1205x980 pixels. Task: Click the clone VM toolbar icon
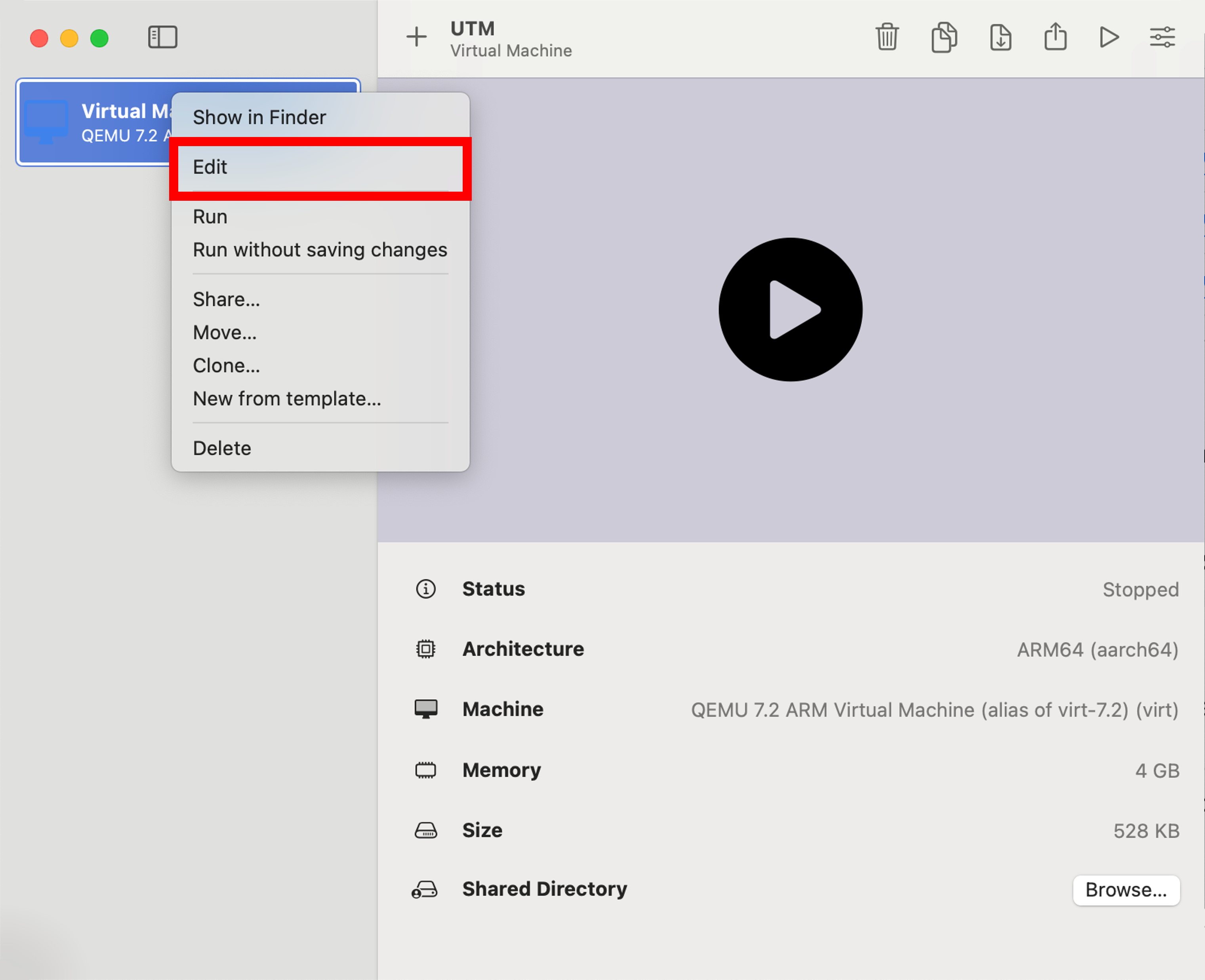coord(944,37)
